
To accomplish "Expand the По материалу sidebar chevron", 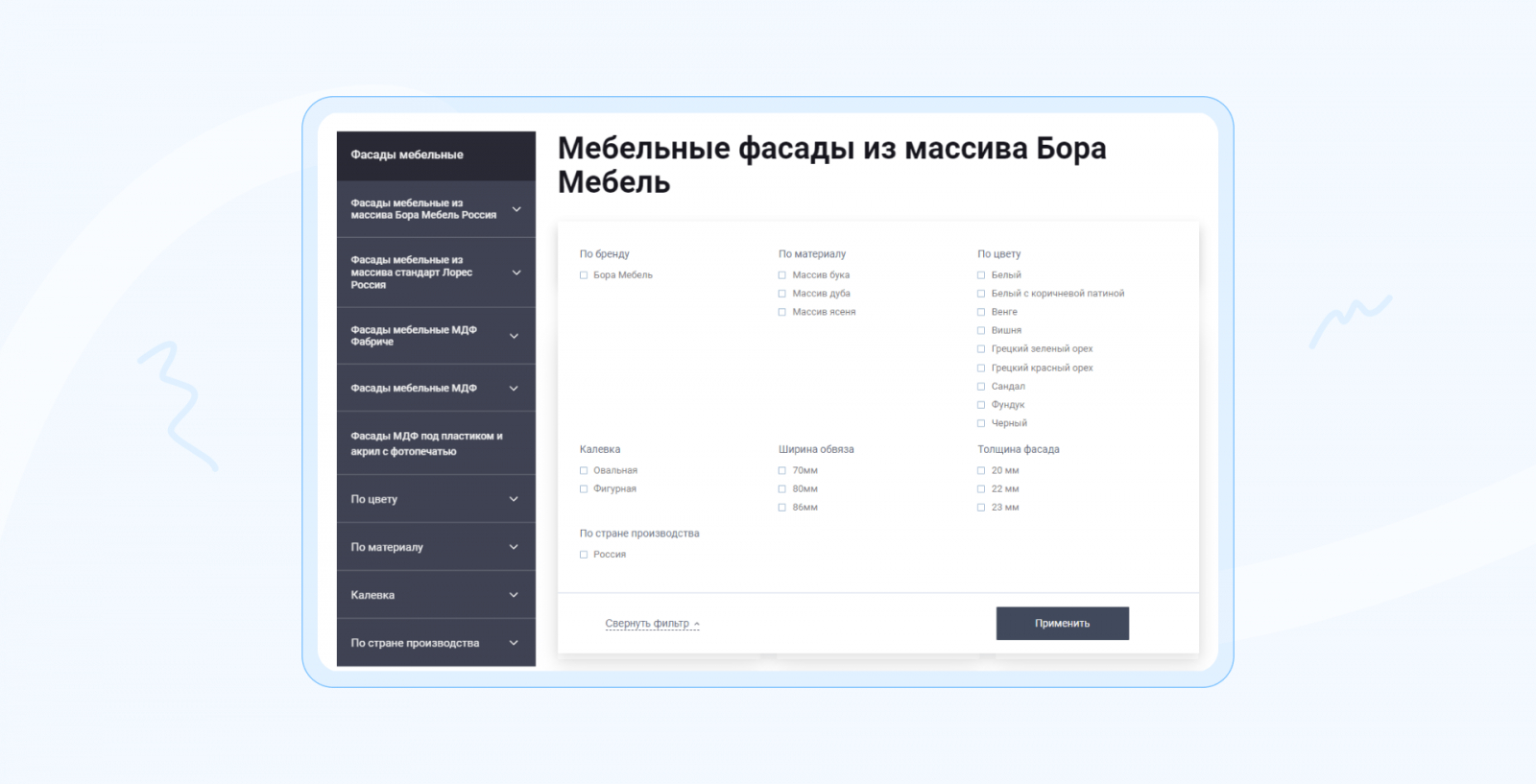I will [x=515, y=547].
